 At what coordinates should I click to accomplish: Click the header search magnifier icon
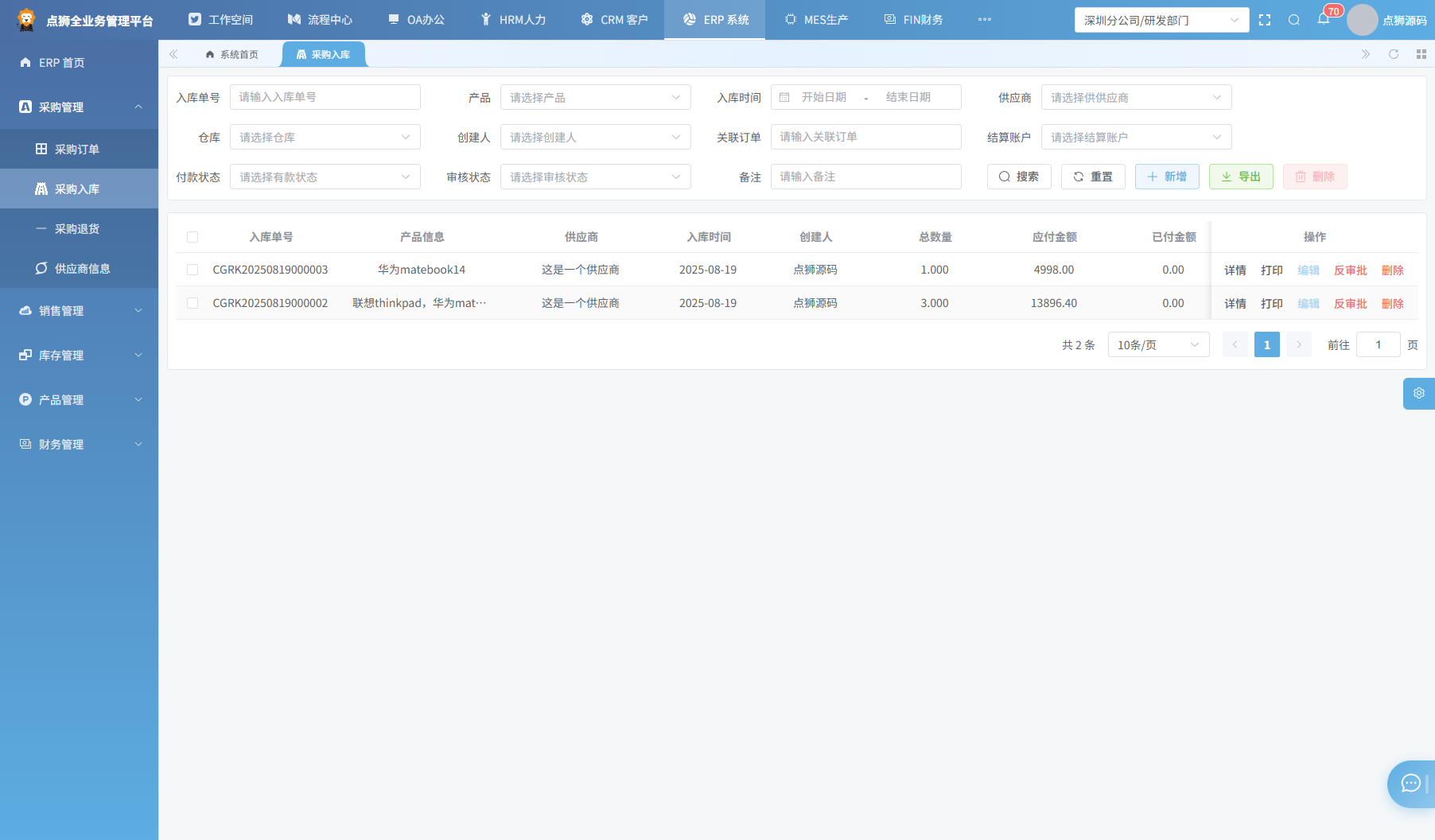click(x=1294, y=20)
